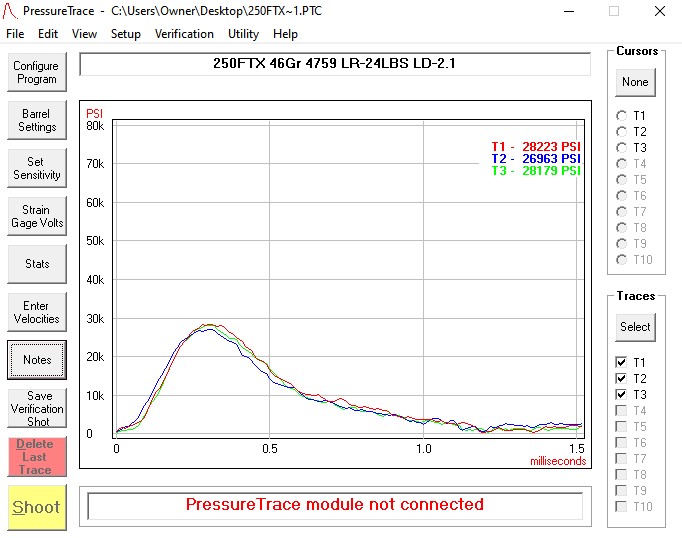Click the 'PressureTrace module not connected' status box
The height and width of the screenshot is (538, 682).
(x=335, y=505)
